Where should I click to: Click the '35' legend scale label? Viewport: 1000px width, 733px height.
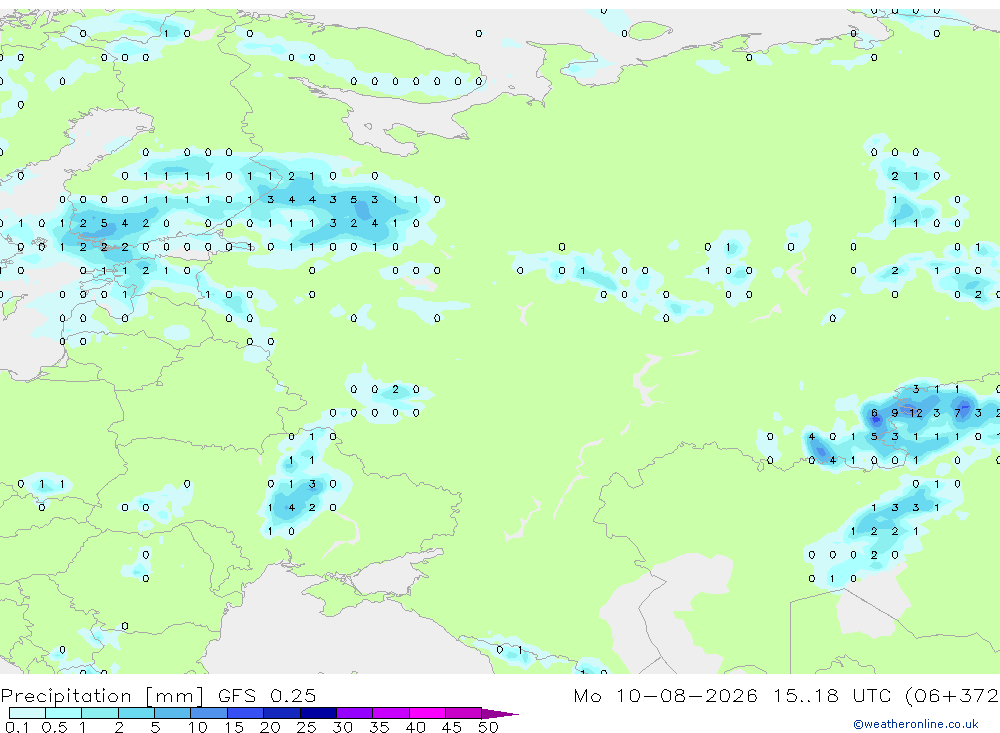(379, 727)
